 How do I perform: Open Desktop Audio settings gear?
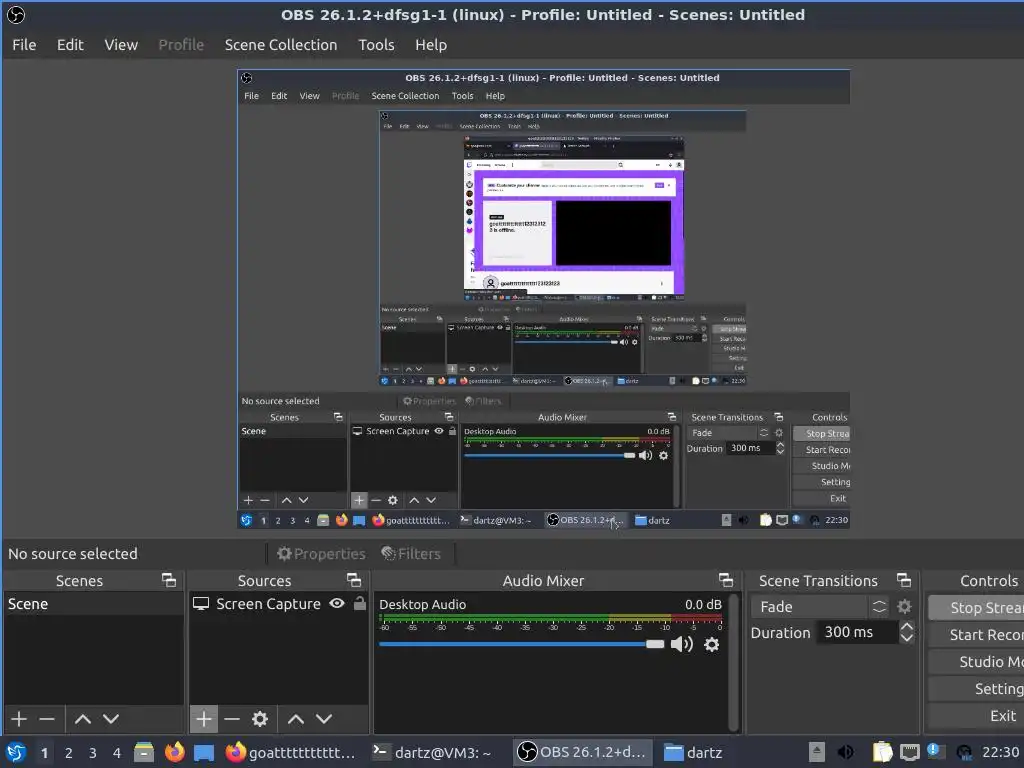point(712,645)
